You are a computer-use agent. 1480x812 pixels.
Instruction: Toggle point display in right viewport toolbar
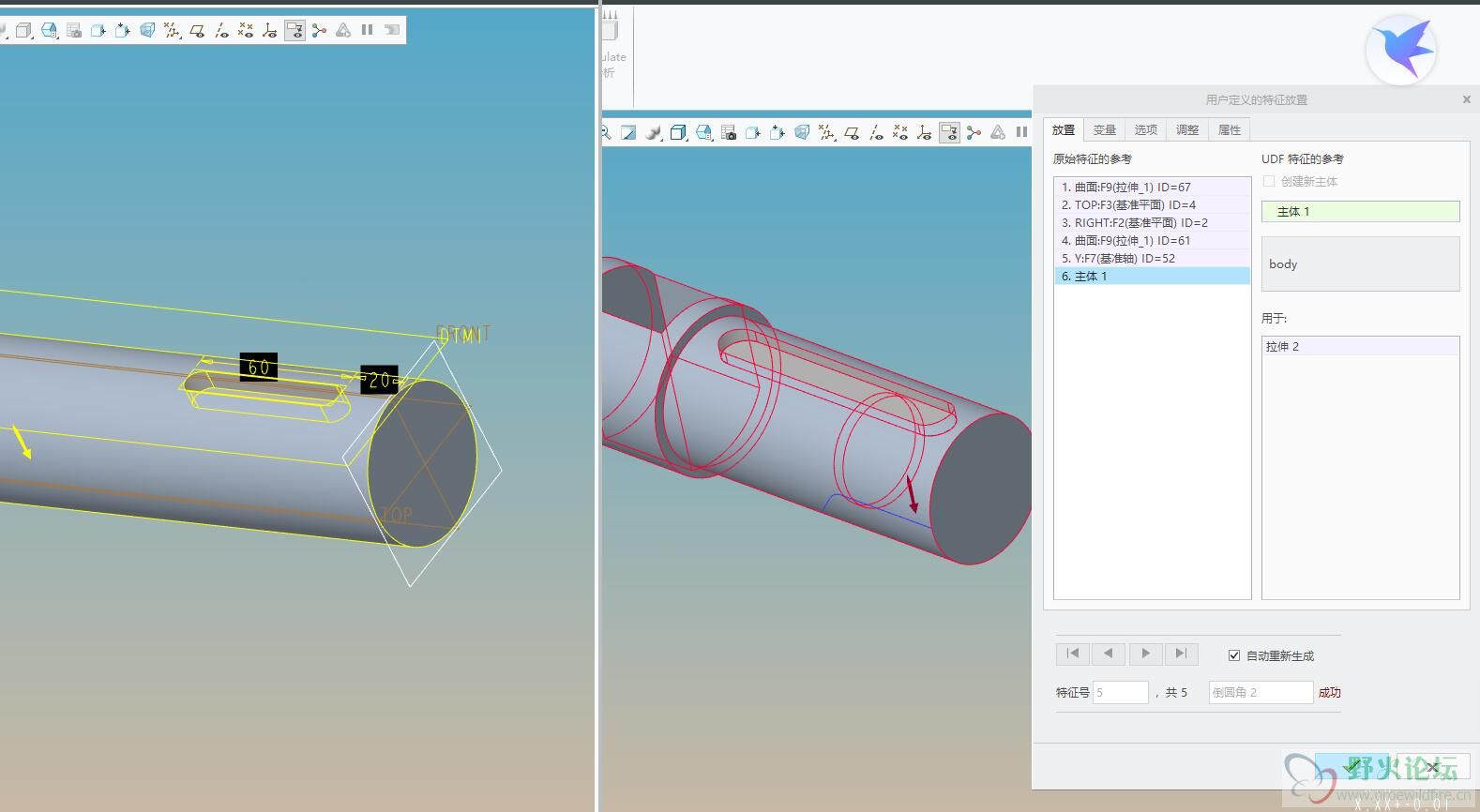(x=900, y=133)
